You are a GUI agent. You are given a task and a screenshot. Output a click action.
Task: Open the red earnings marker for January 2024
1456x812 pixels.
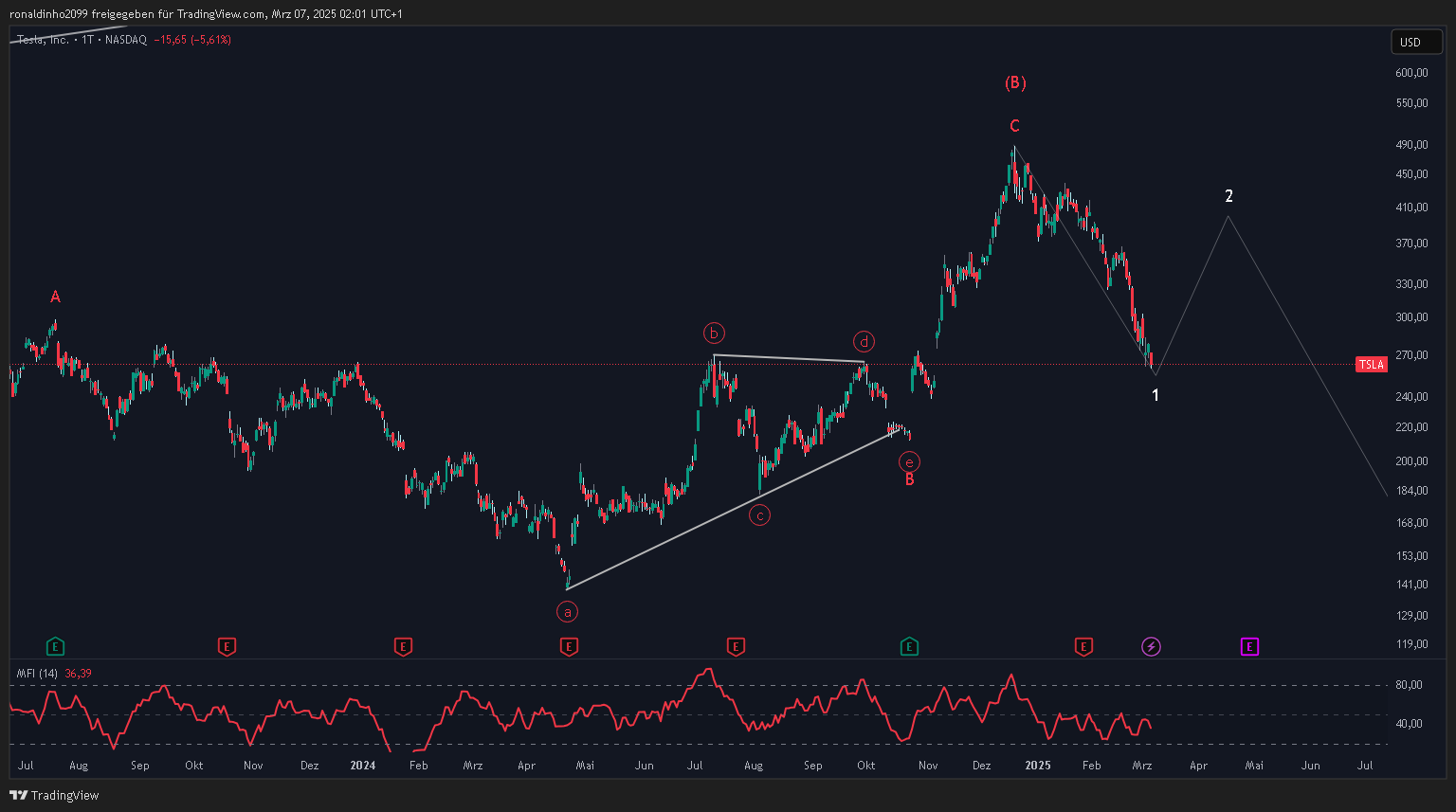pos(403,647)
